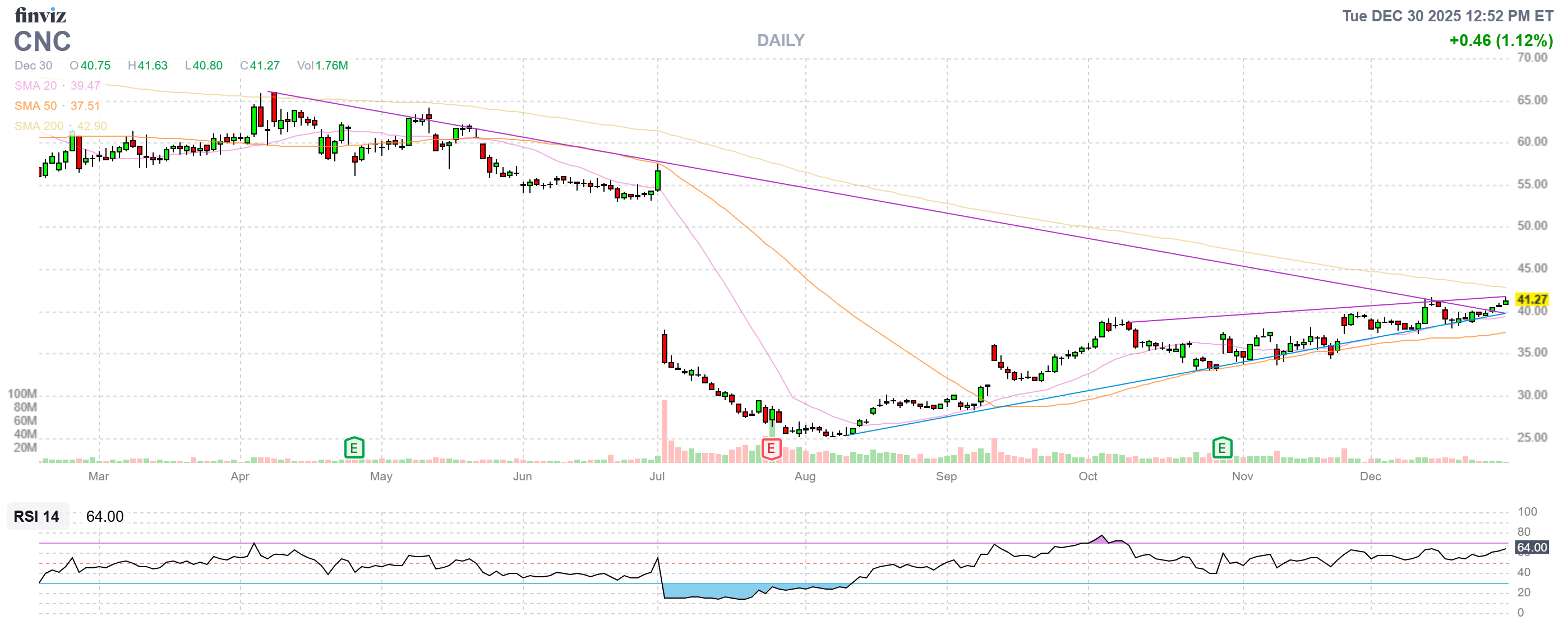The width and height of the screenshot is (1568, 630).
Task: Click the Dec month label on axis
Action: point(1369,476)
